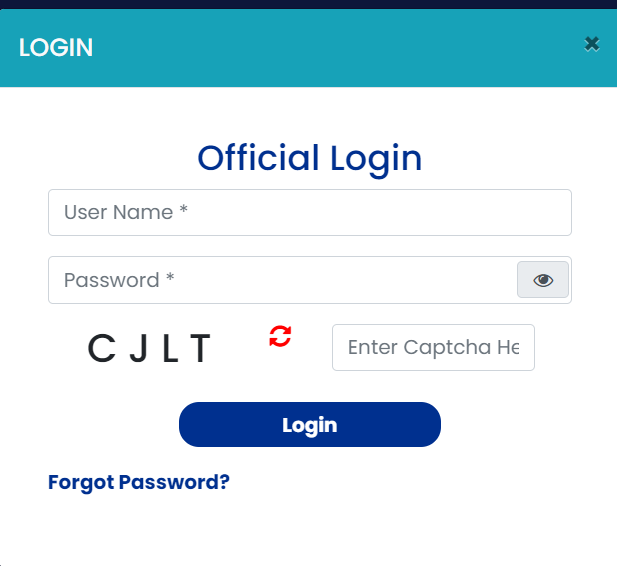Viewport: 617px width, 566px height.
Task: Select the Enter Captcha Here text box
Action: pos(433,348)
